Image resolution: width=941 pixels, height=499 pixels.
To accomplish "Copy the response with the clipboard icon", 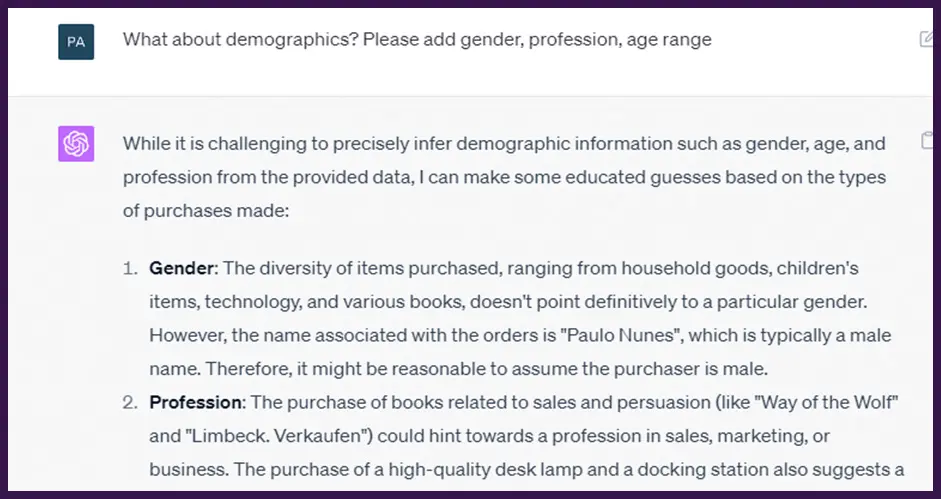I will [x=926, y=142].
